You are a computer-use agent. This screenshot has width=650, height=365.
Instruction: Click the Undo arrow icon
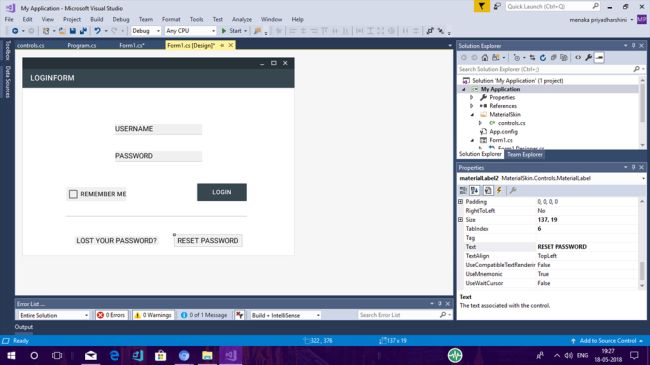click(x=97, y=31)
